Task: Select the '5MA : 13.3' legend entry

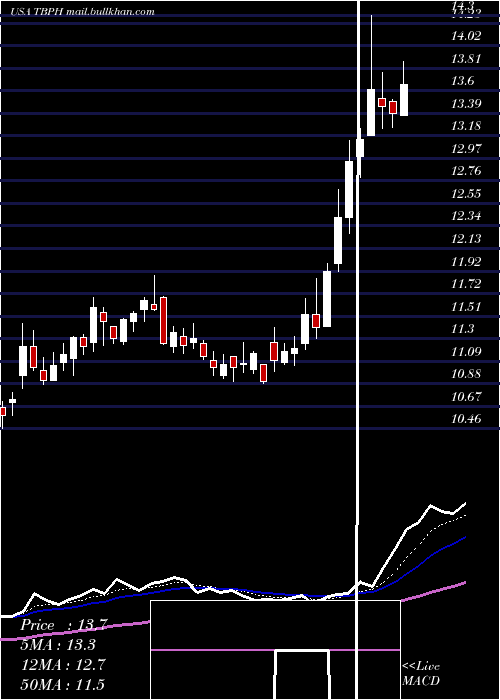Action: (59, 645)
